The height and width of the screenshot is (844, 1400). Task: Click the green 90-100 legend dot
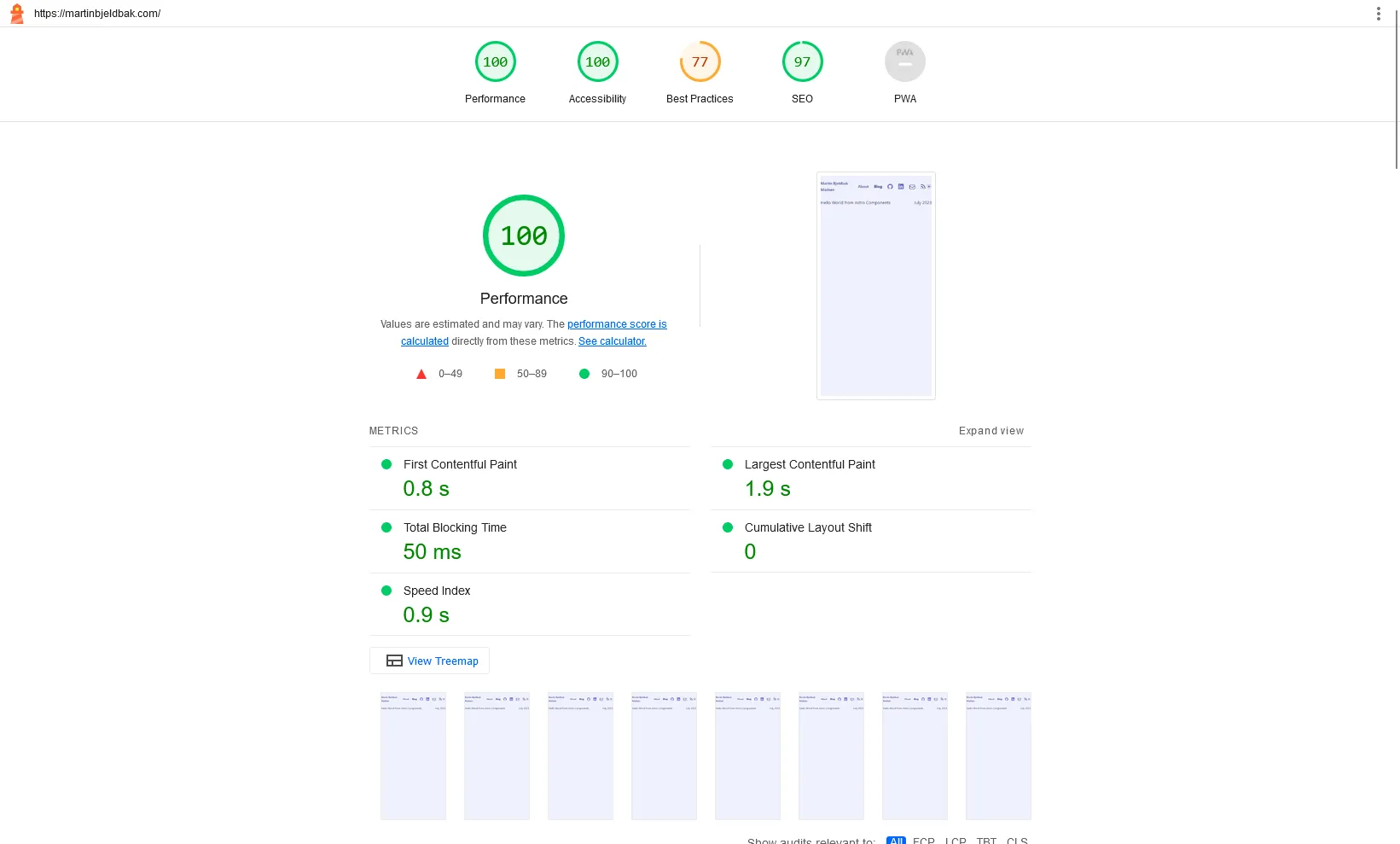point(584,374)
